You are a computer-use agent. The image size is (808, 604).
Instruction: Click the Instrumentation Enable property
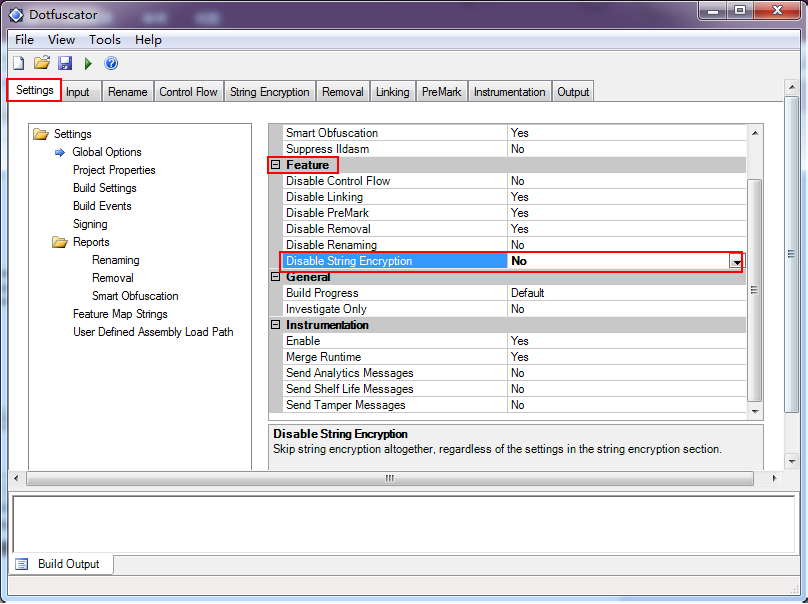pos(514,341)
